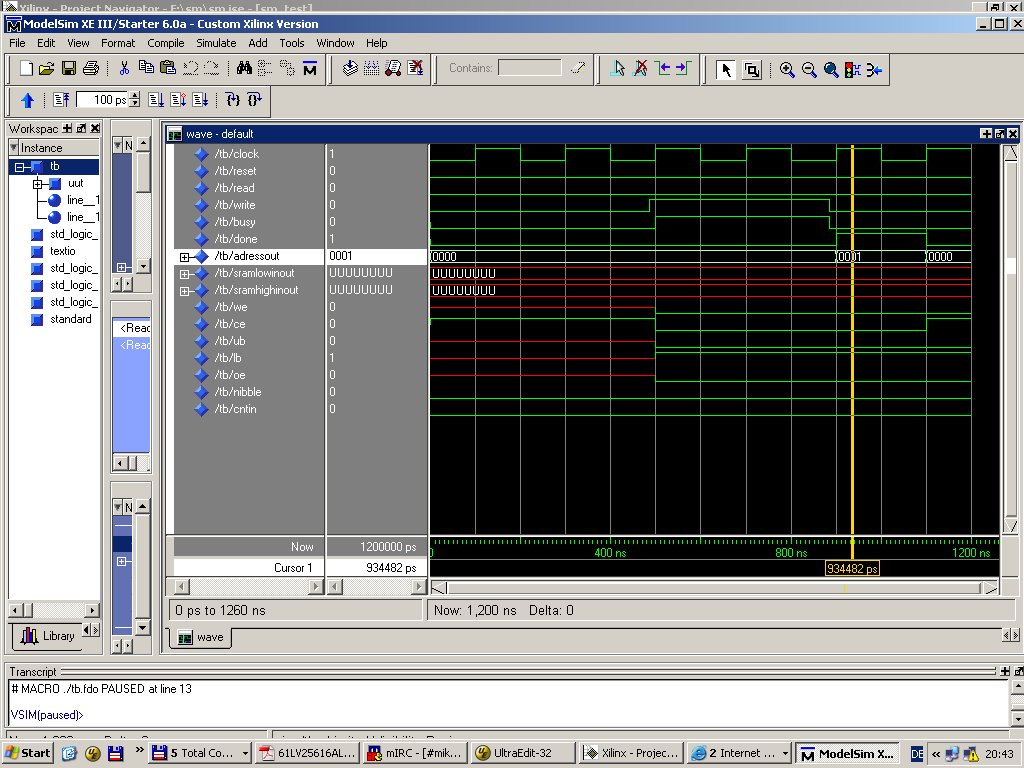
Task: Zoom full with dark magnifier icon
Action: point(831,69)
